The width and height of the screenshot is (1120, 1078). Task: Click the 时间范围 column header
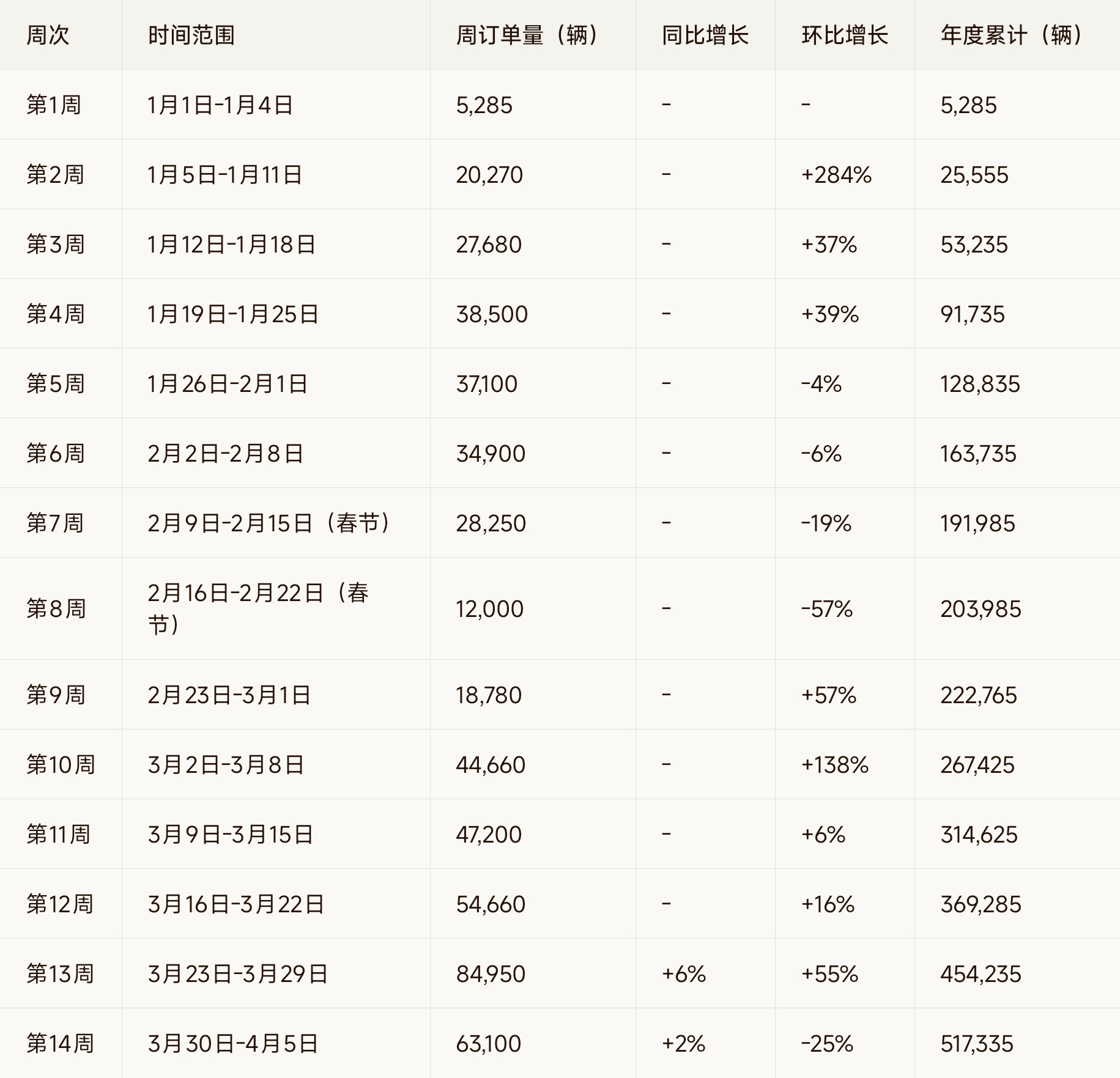(191, 35)
